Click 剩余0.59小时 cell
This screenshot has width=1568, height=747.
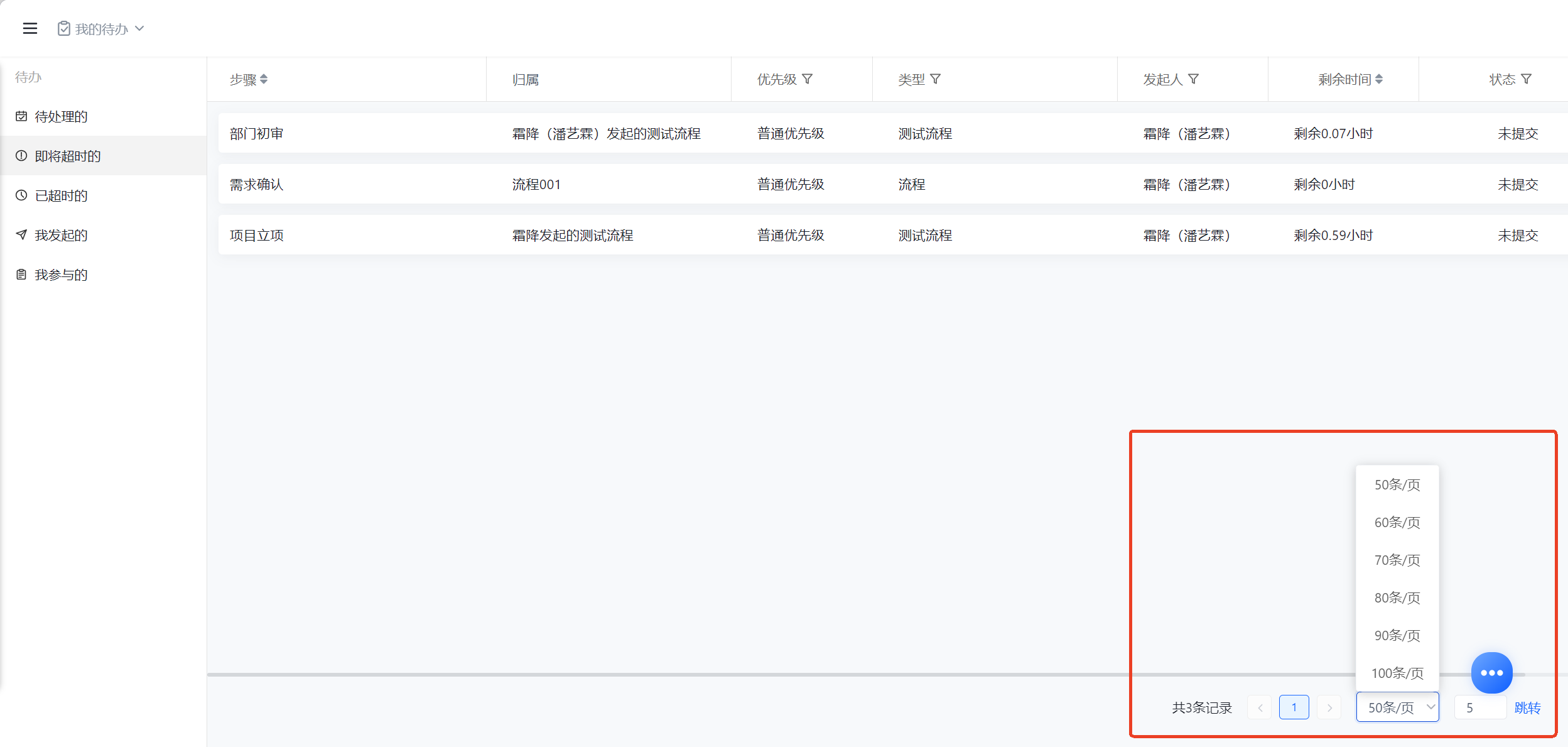point(1333,235)
